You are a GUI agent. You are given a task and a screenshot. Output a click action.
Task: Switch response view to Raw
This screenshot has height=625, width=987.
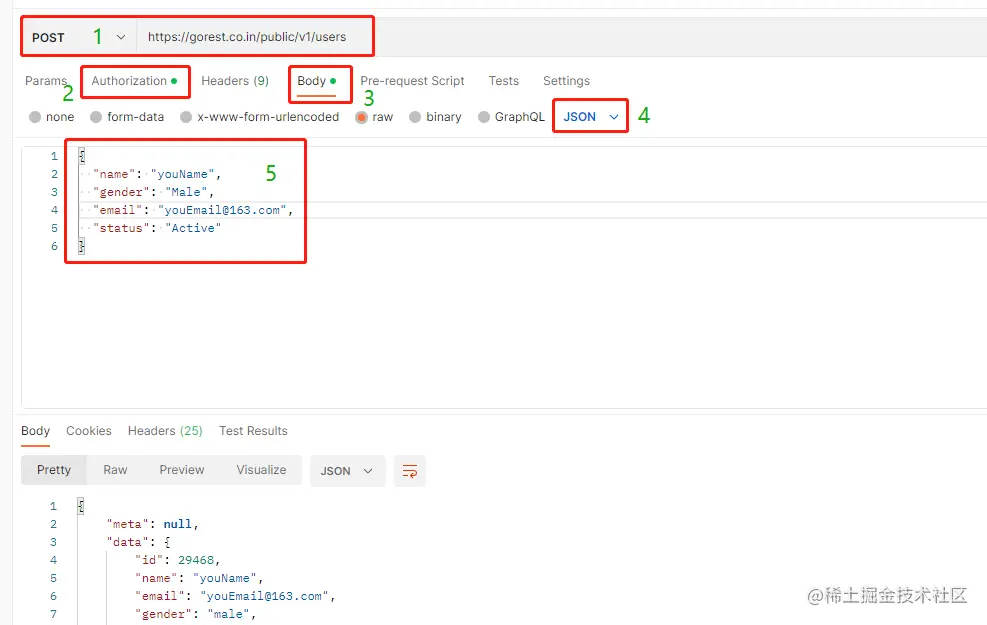(x=115, y=470)
